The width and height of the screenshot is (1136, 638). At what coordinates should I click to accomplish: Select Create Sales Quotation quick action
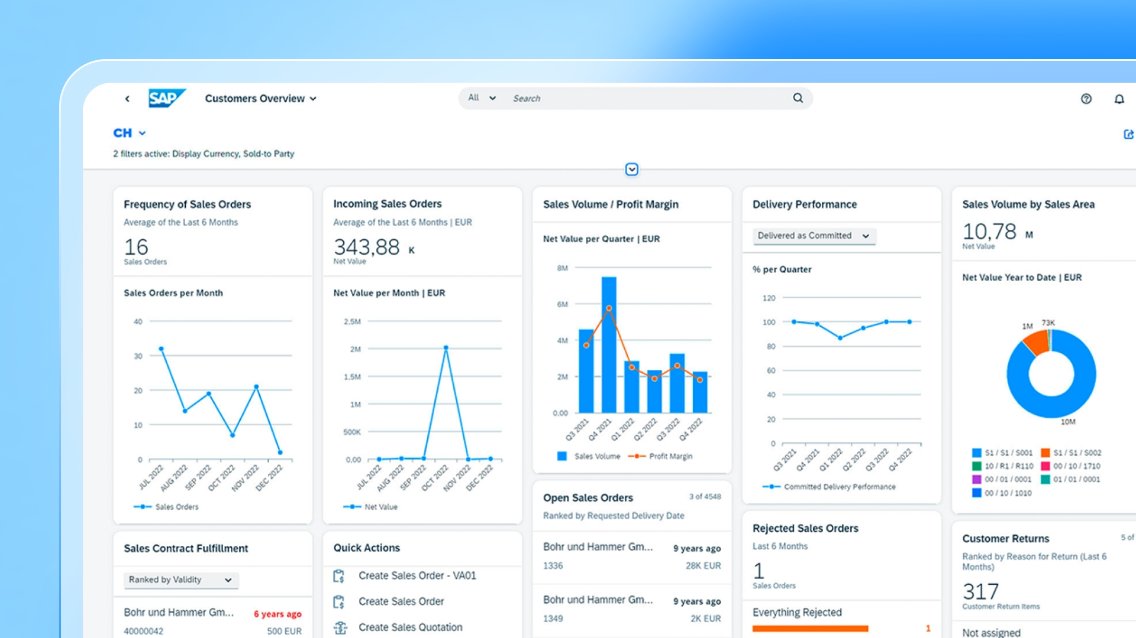[x=410, y=627]
